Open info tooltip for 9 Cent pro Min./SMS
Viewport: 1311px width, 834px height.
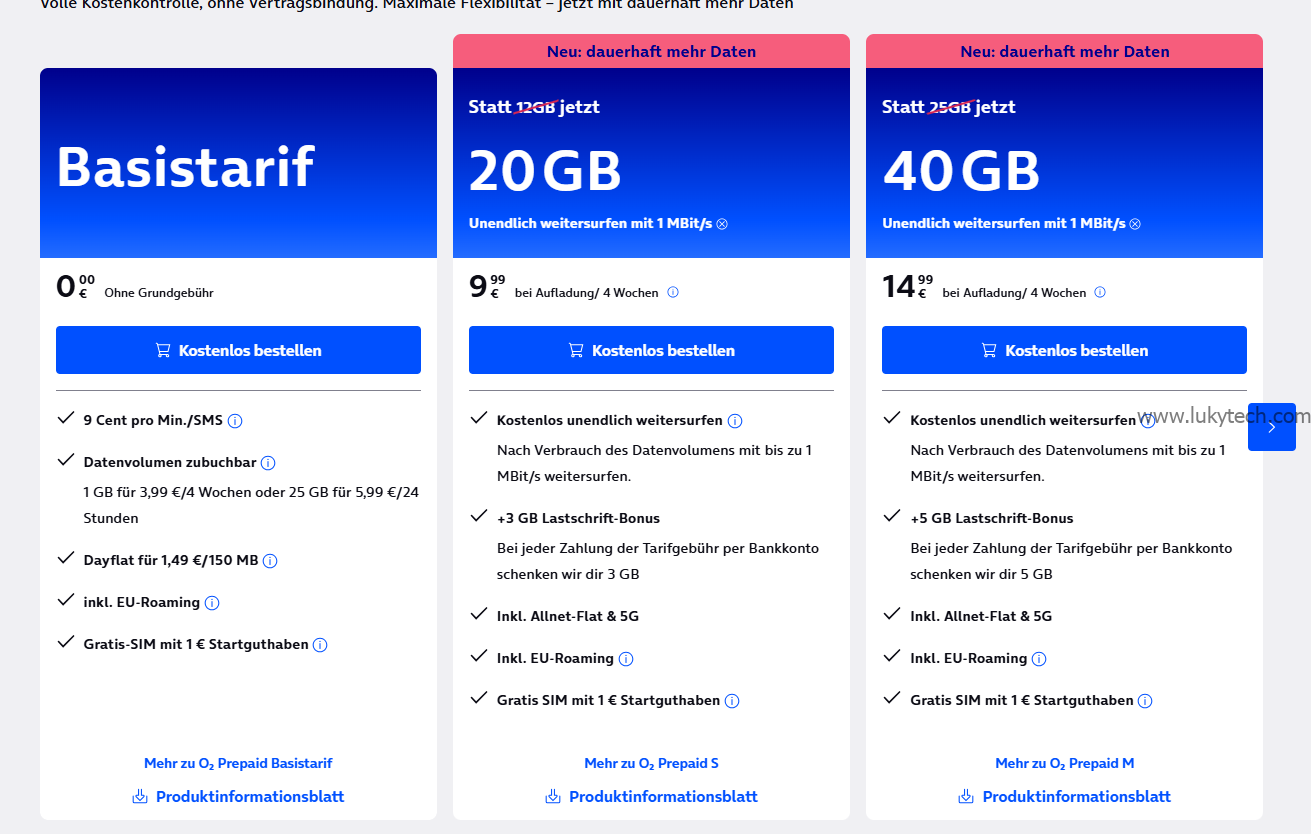(235, 421)
